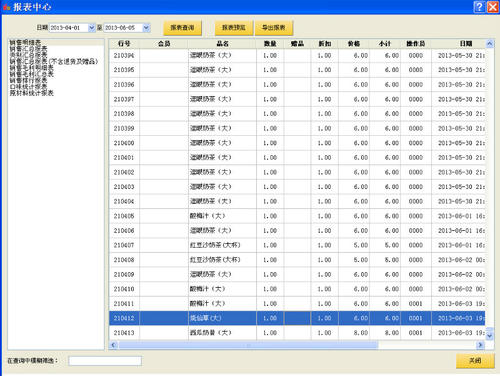Click the table's scroll-up arrow at top right

click(x=489, y=44)
